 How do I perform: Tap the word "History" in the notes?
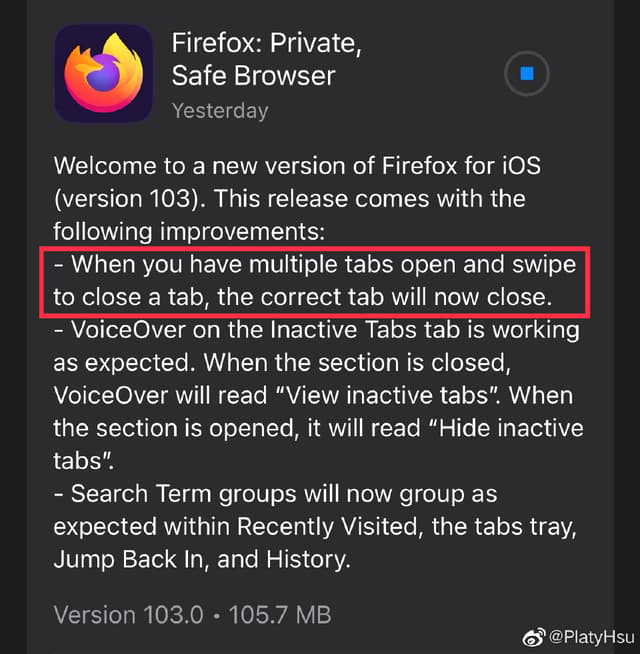[308, 560]
